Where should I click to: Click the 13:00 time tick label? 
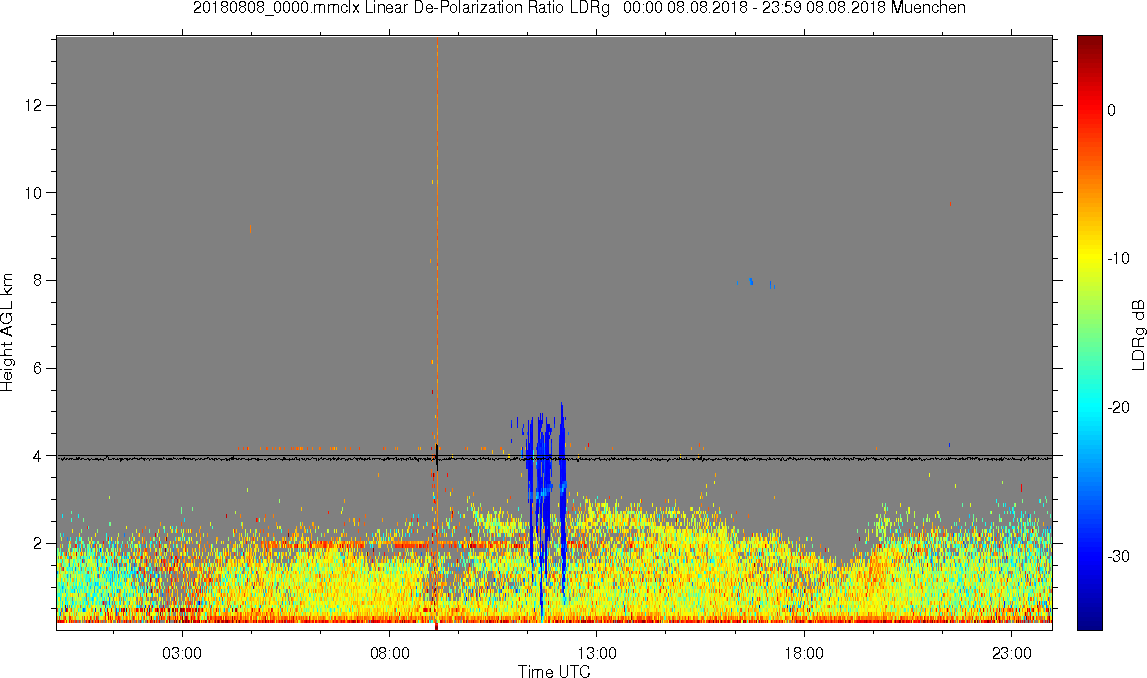597,653
